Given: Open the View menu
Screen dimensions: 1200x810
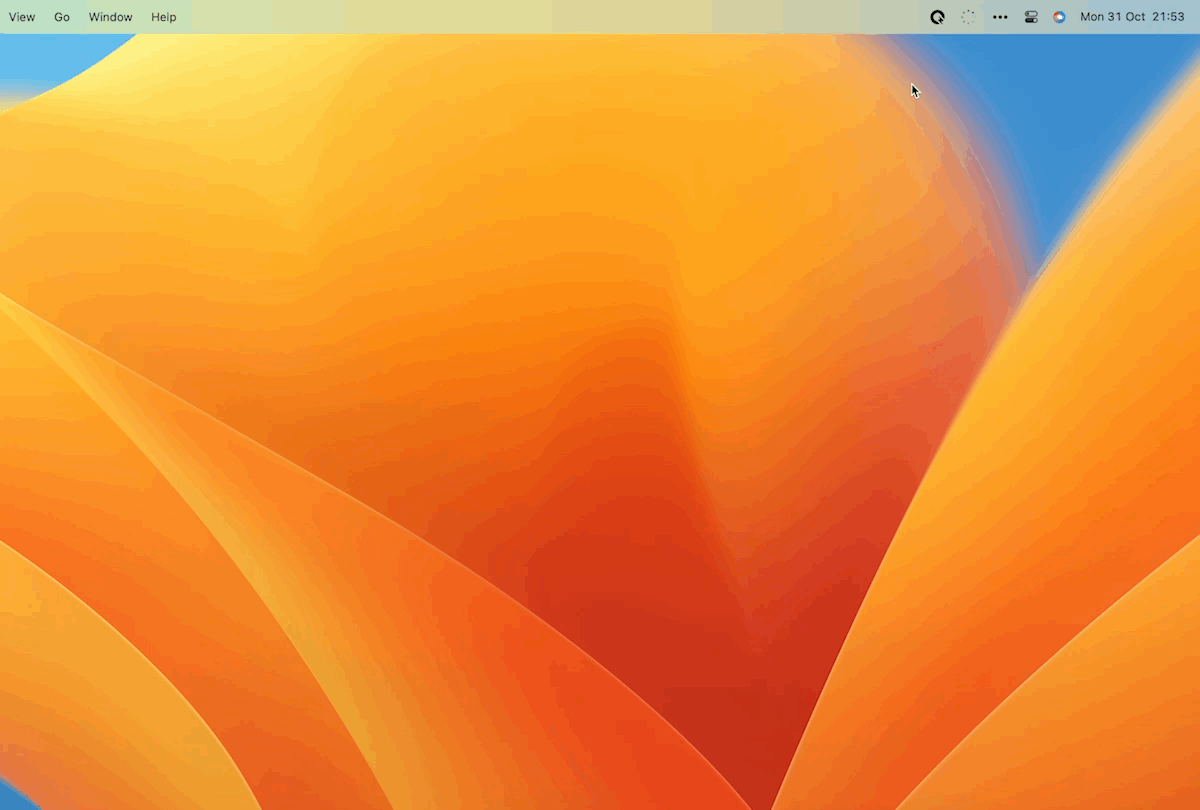Looking at the screenshot, I should click(x=22, y=17).
